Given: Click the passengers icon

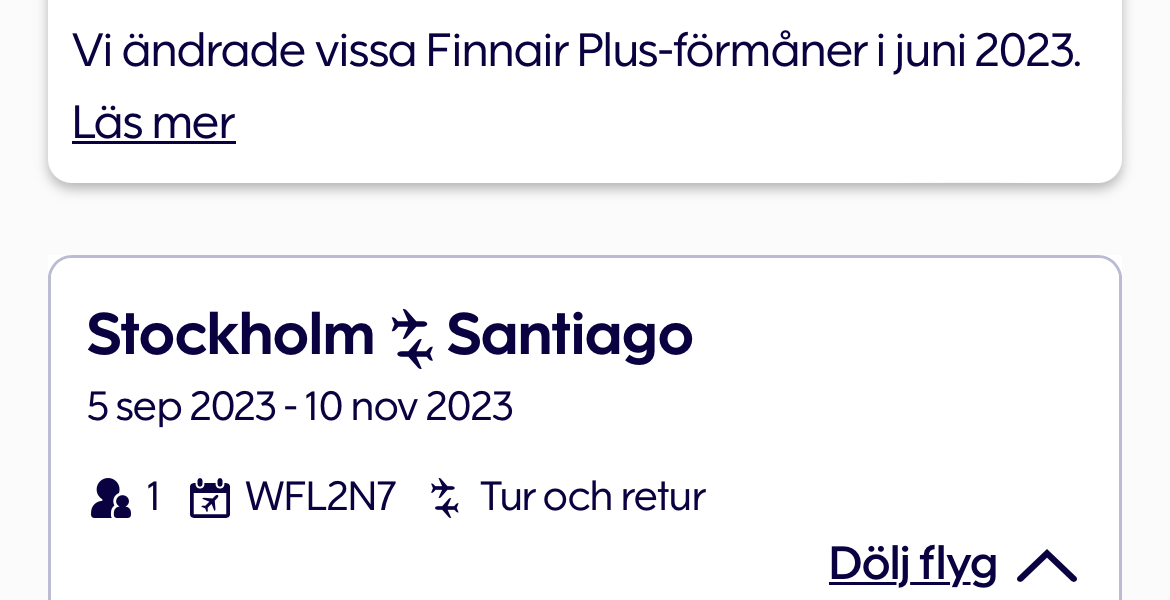Looking at the screenshot, I should 110,498.
